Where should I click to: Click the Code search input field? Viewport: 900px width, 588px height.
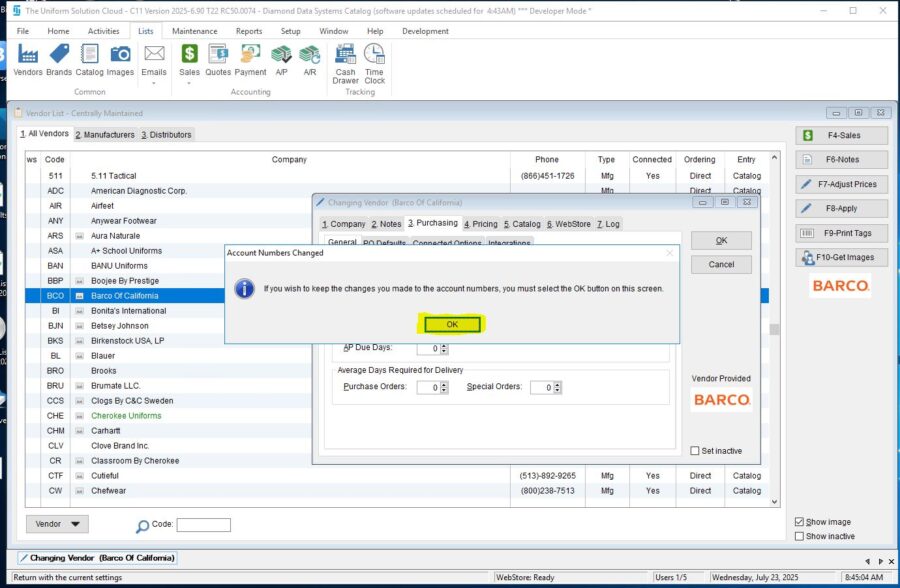point(203,525)
